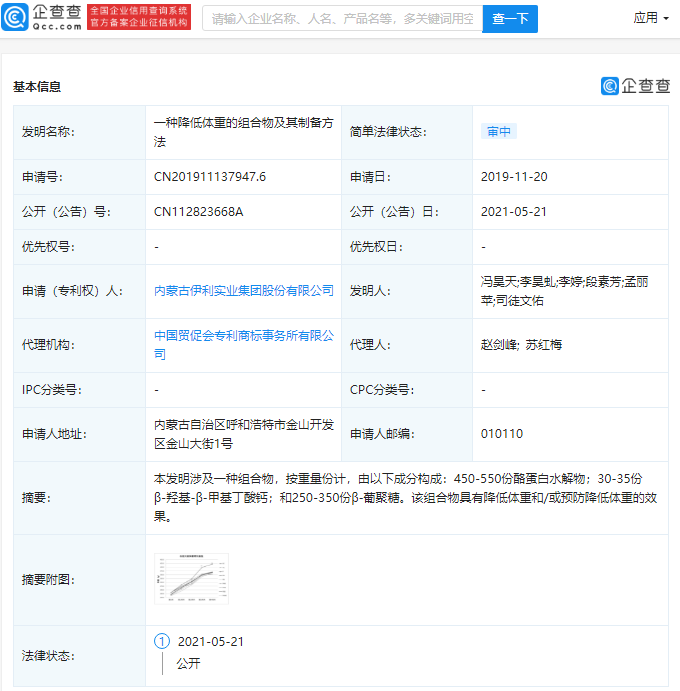Open agency link 中国贸促会专利商标事务所有限公司
This screenshot has height=691, width=680.
tap(244, 345)
